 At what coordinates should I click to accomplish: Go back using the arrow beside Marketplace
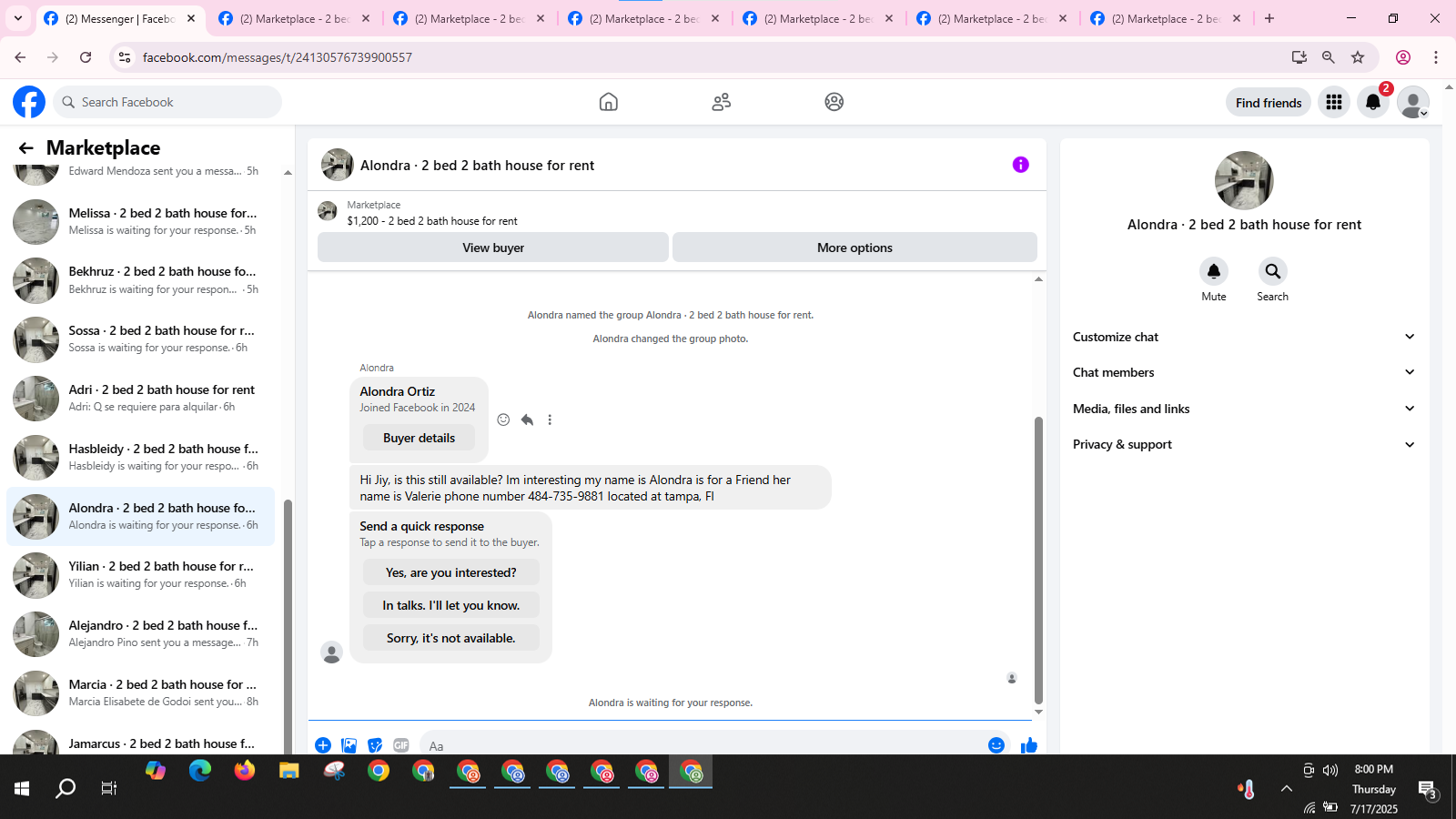(25, 148)
